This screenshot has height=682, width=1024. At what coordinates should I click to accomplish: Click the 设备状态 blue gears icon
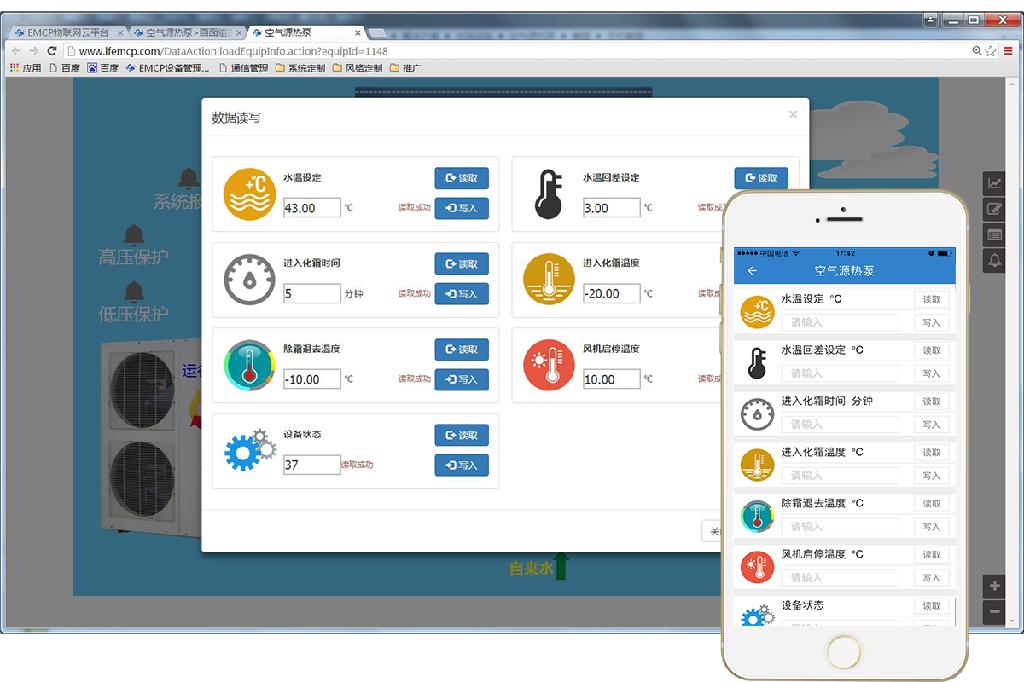tap(249, 450)
